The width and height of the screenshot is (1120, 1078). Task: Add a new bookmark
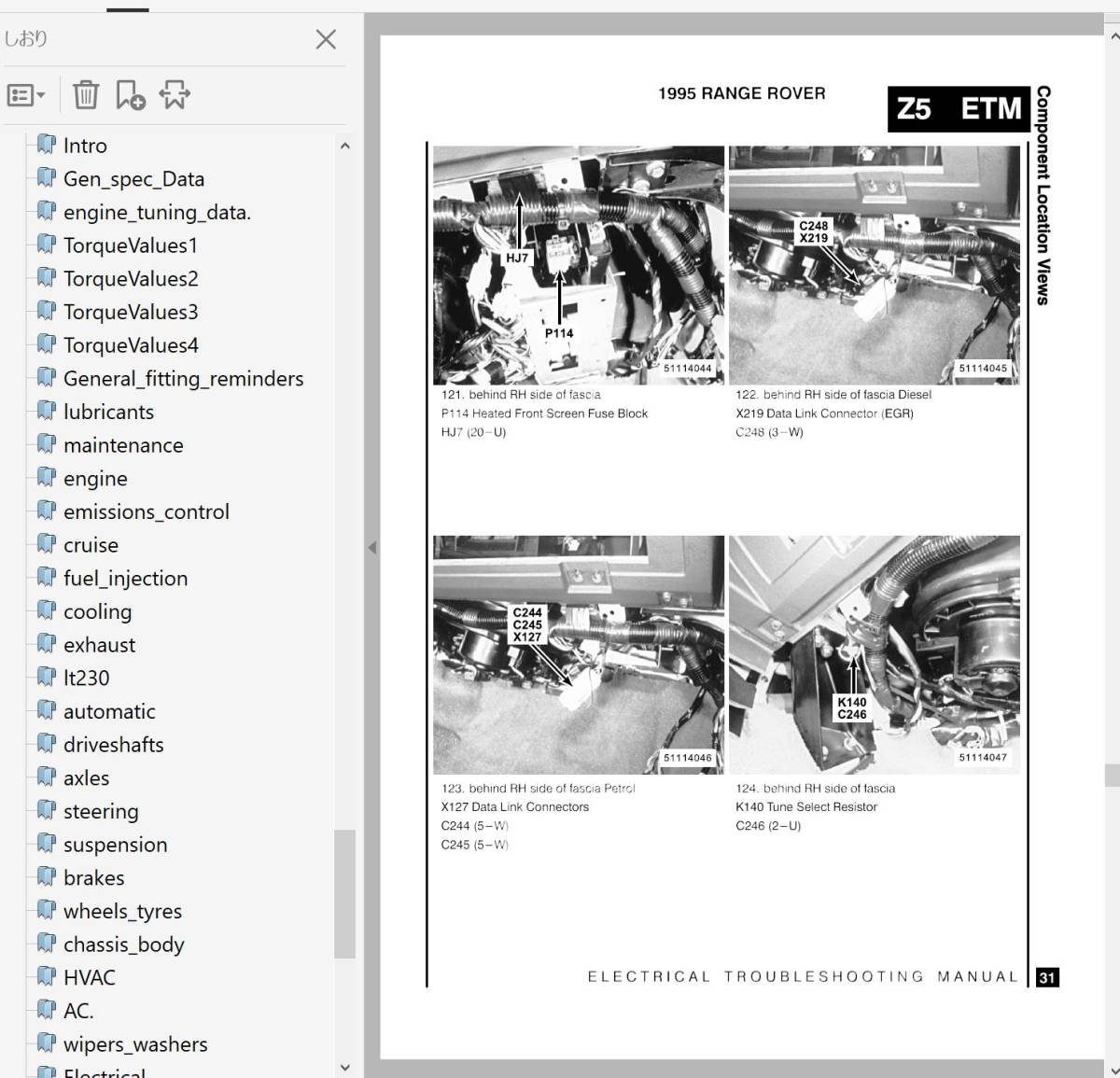tap(130, 94)
